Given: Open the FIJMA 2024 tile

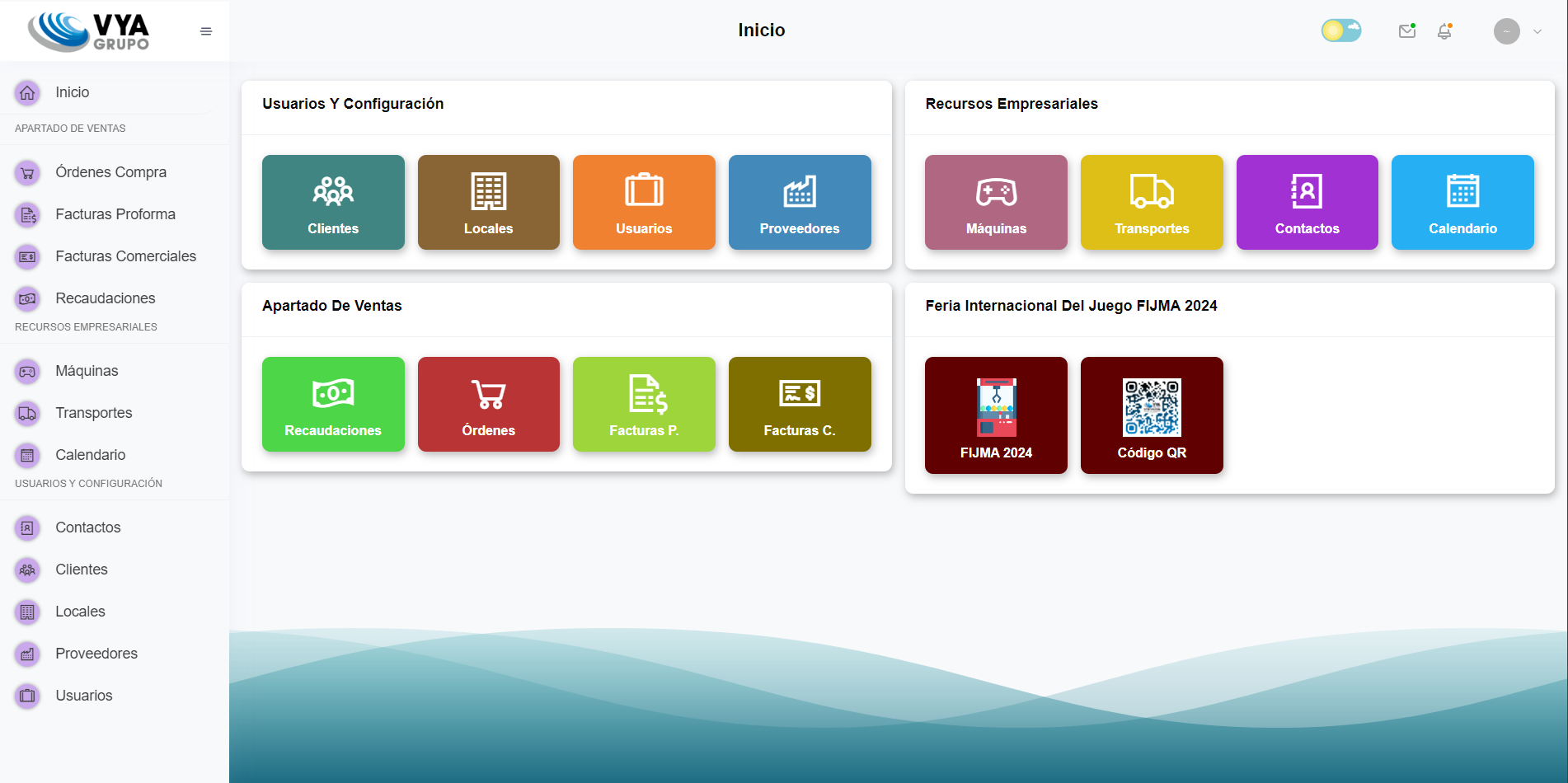Looking at the screenshot, I should point(995,415).
